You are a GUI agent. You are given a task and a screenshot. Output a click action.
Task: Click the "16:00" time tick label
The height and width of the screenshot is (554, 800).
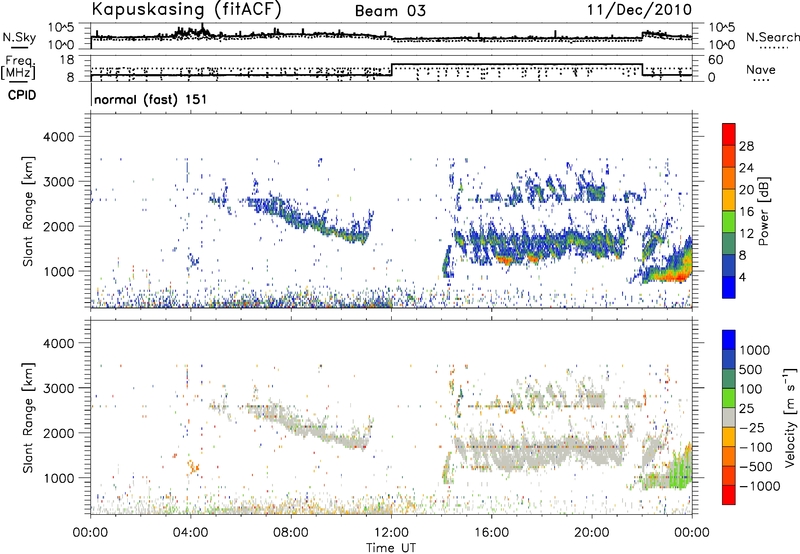click(x=491, y=533)
